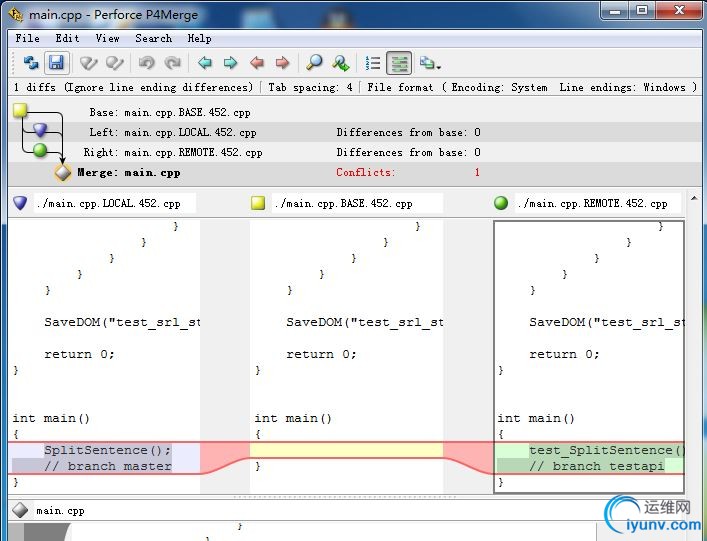Click the Merge diamond icon in legend
This screenshot has height=541, width=707.
click(x=63, y=172)
